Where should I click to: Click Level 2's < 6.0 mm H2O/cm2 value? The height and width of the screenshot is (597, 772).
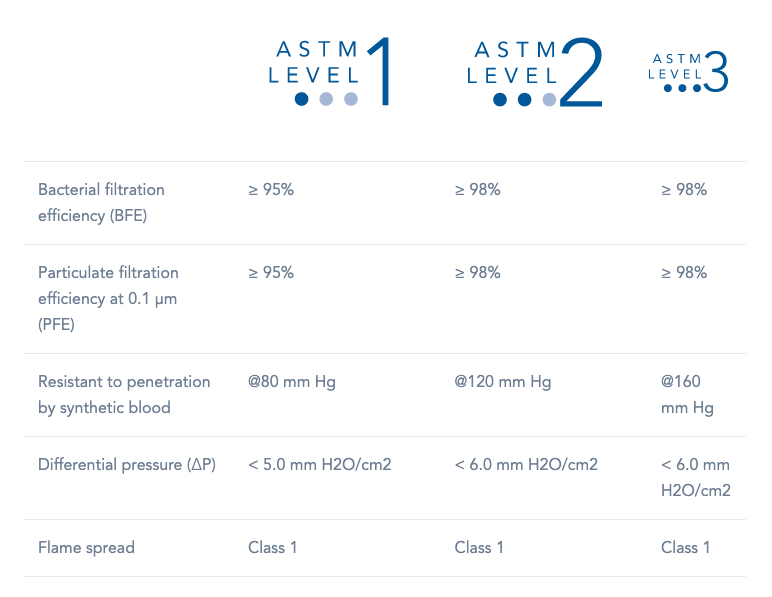(x=526, y=464)
